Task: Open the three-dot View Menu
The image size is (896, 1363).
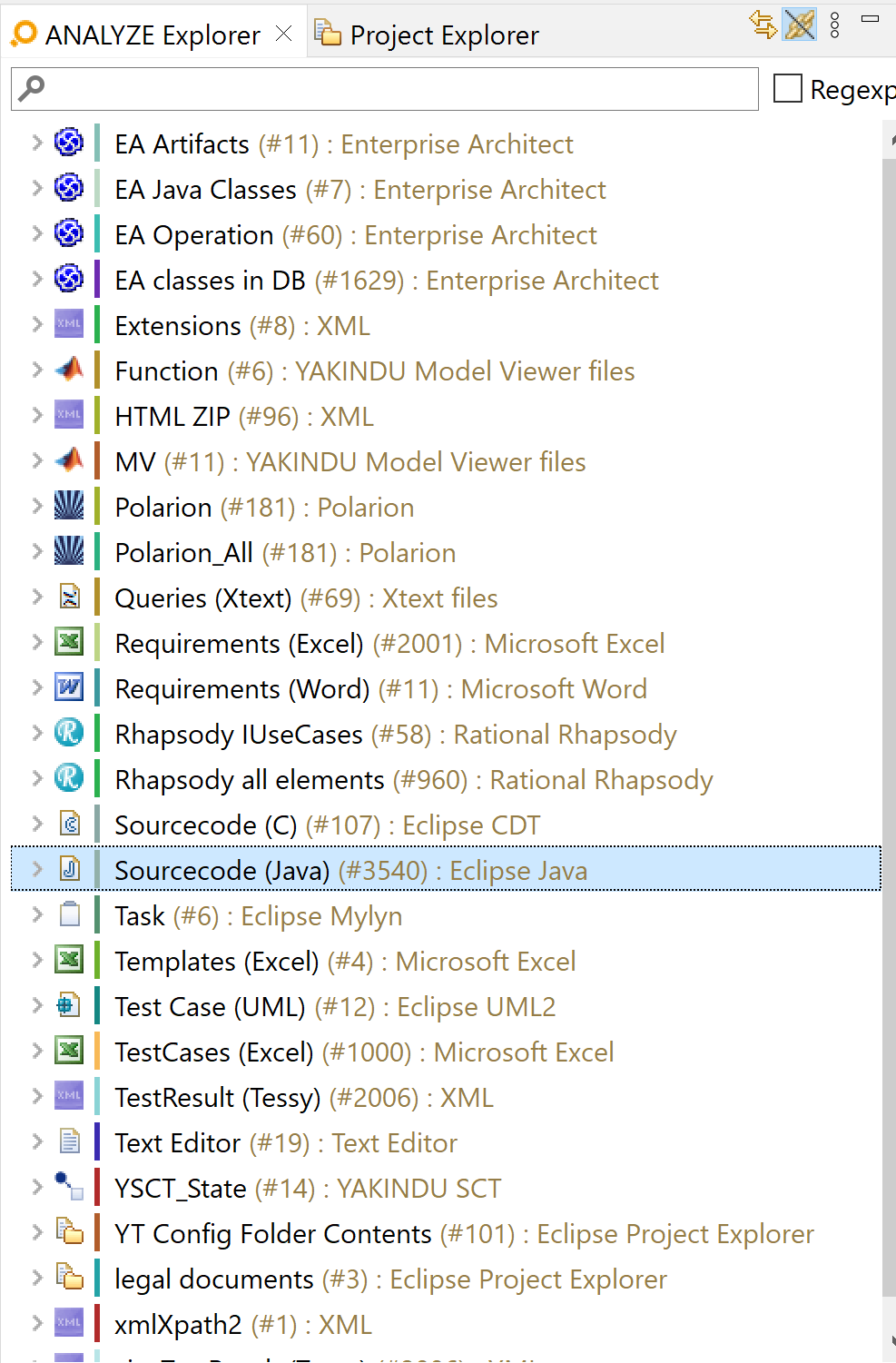Action: 835,25
